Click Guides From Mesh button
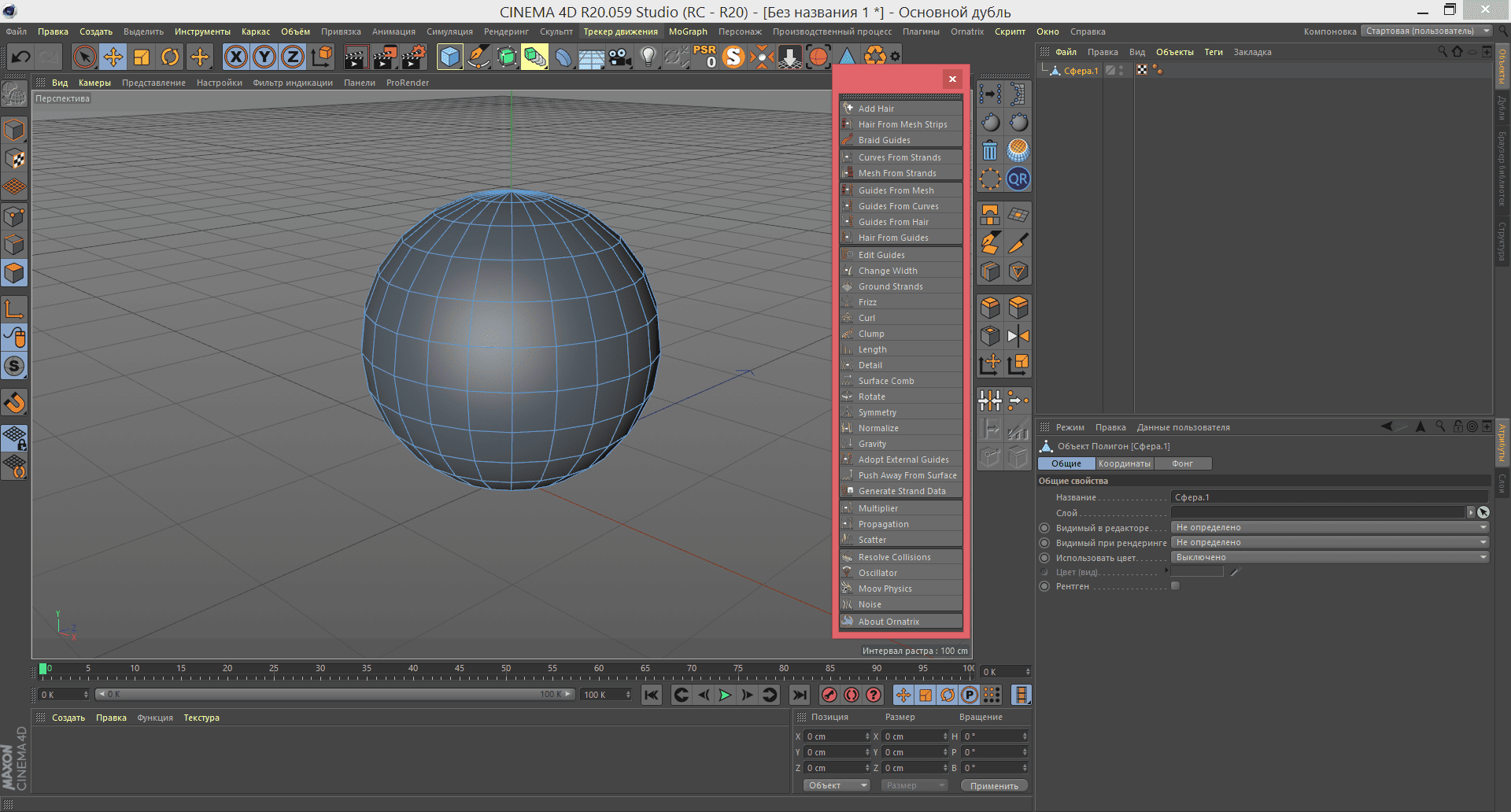 click(x=901, y=190)
